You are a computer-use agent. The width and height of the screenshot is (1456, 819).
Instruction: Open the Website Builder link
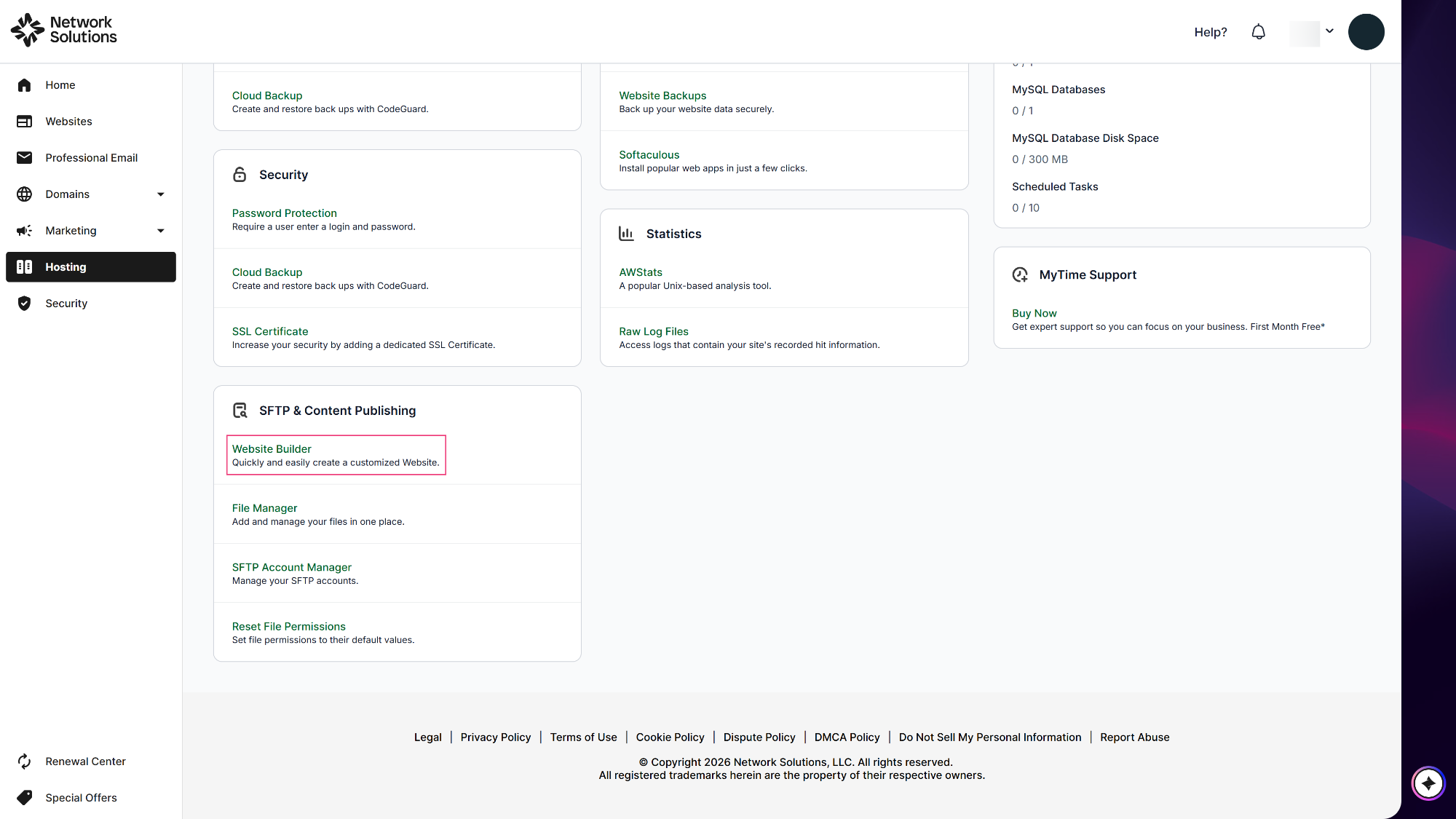pos(272,449)
